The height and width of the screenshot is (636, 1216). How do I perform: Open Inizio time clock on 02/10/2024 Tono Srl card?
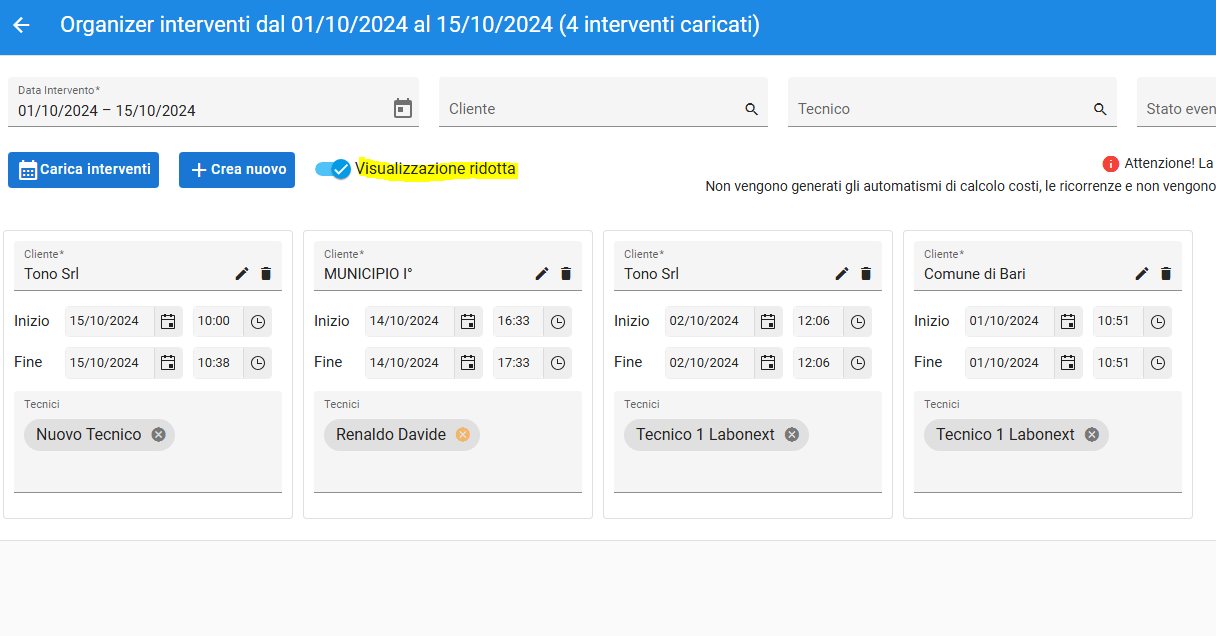tap(858, 321)
